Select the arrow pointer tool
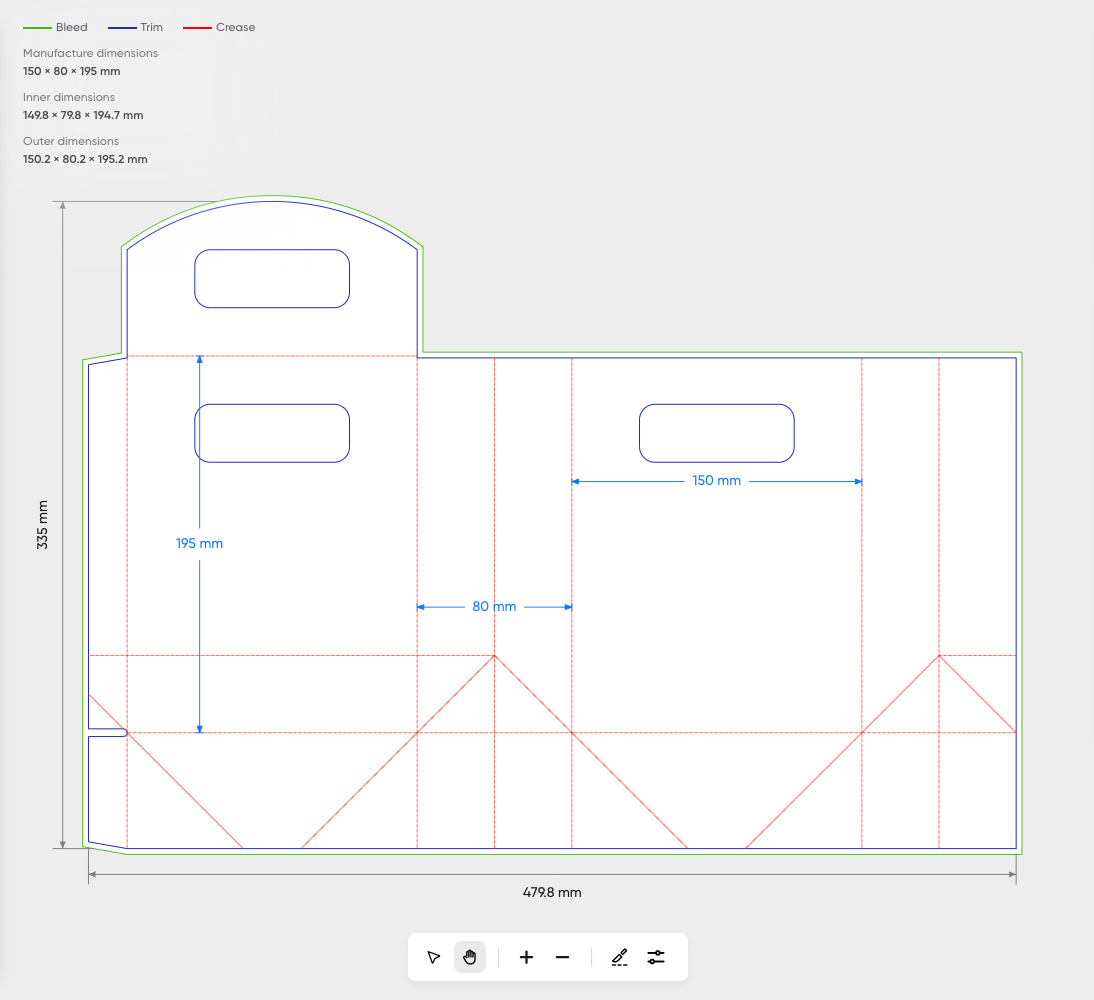1094x1000 pixels. (433, 957)
